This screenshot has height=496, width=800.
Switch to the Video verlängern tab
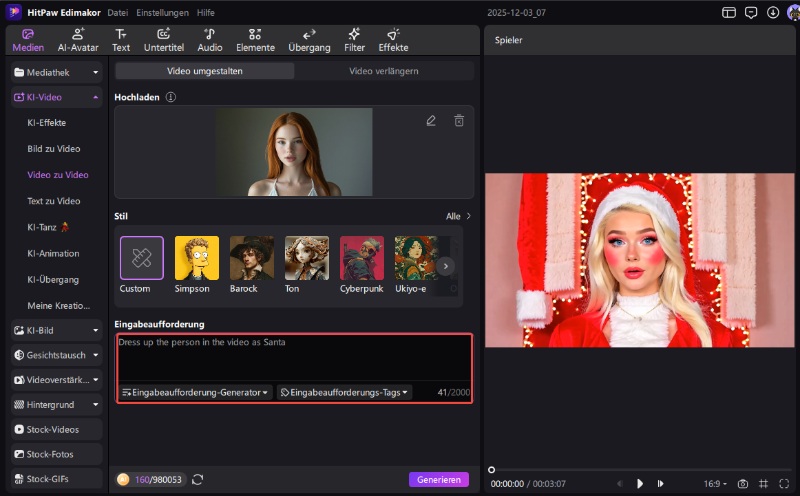point(383,71)
